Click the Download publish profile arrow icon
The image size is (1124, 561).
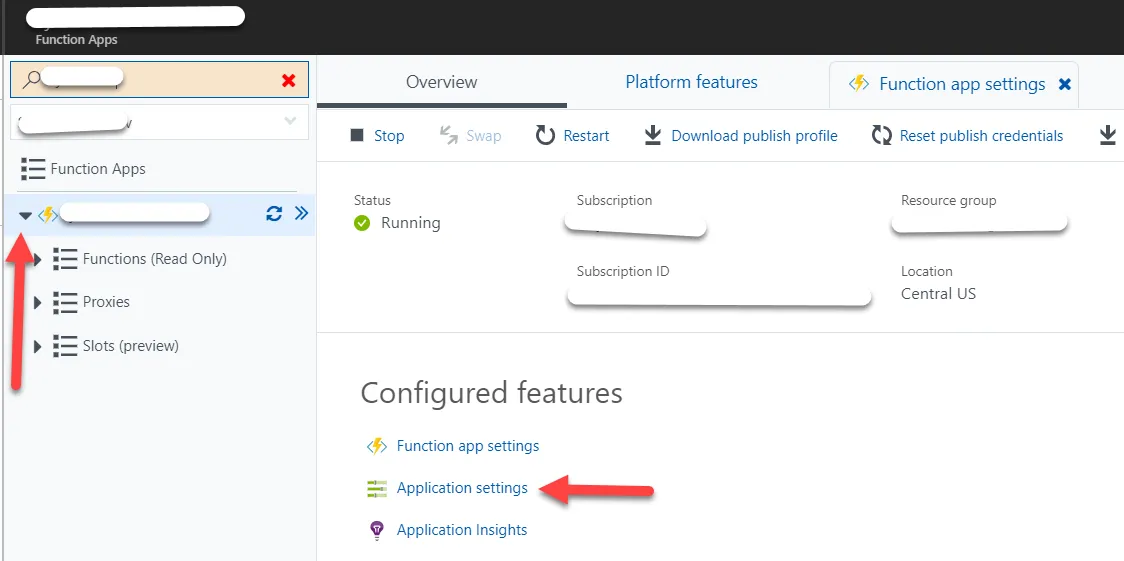click(652, 136)
